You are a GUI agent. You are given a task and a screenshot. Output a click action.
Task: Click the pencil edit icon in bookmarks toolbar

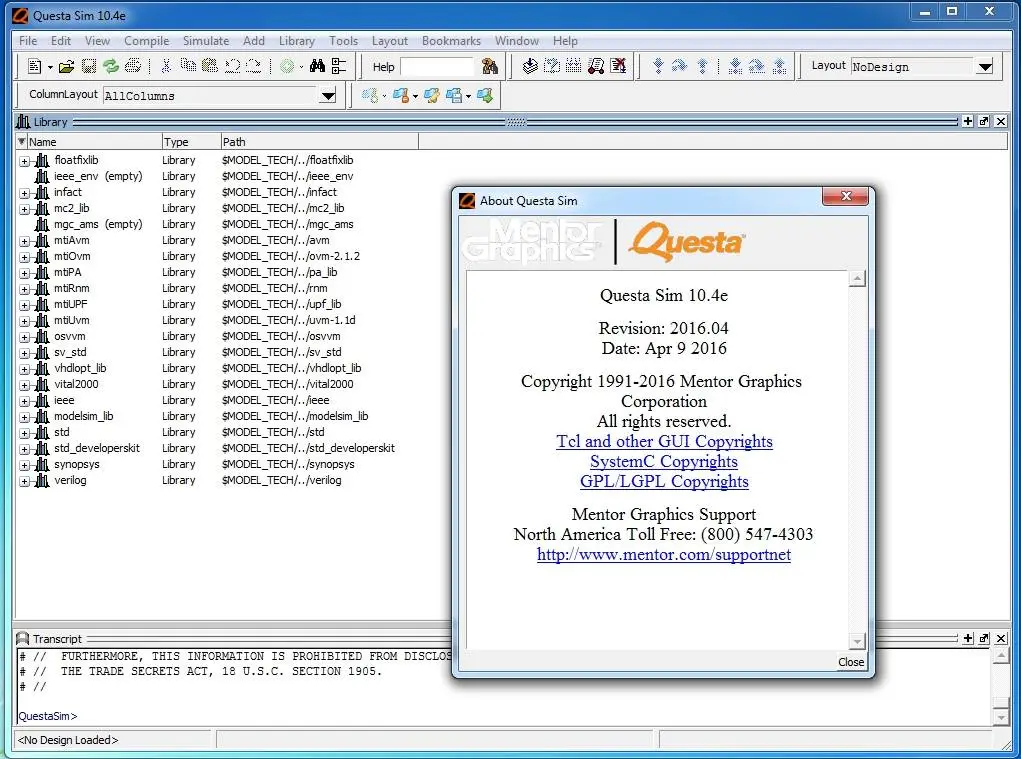[x=432, y=96]
